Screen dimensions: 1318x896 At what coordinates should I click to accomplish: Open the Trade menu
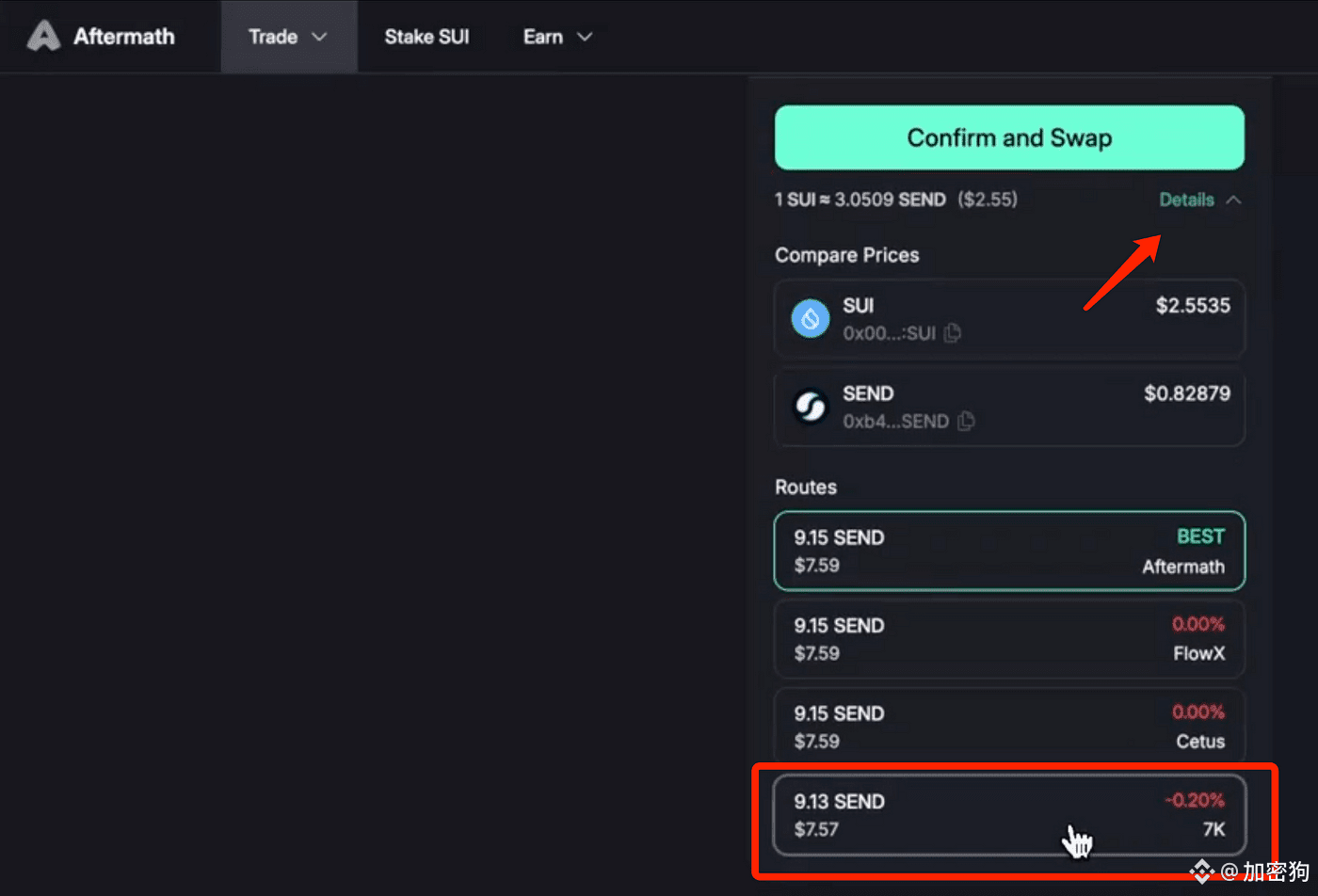click(288, 37)
